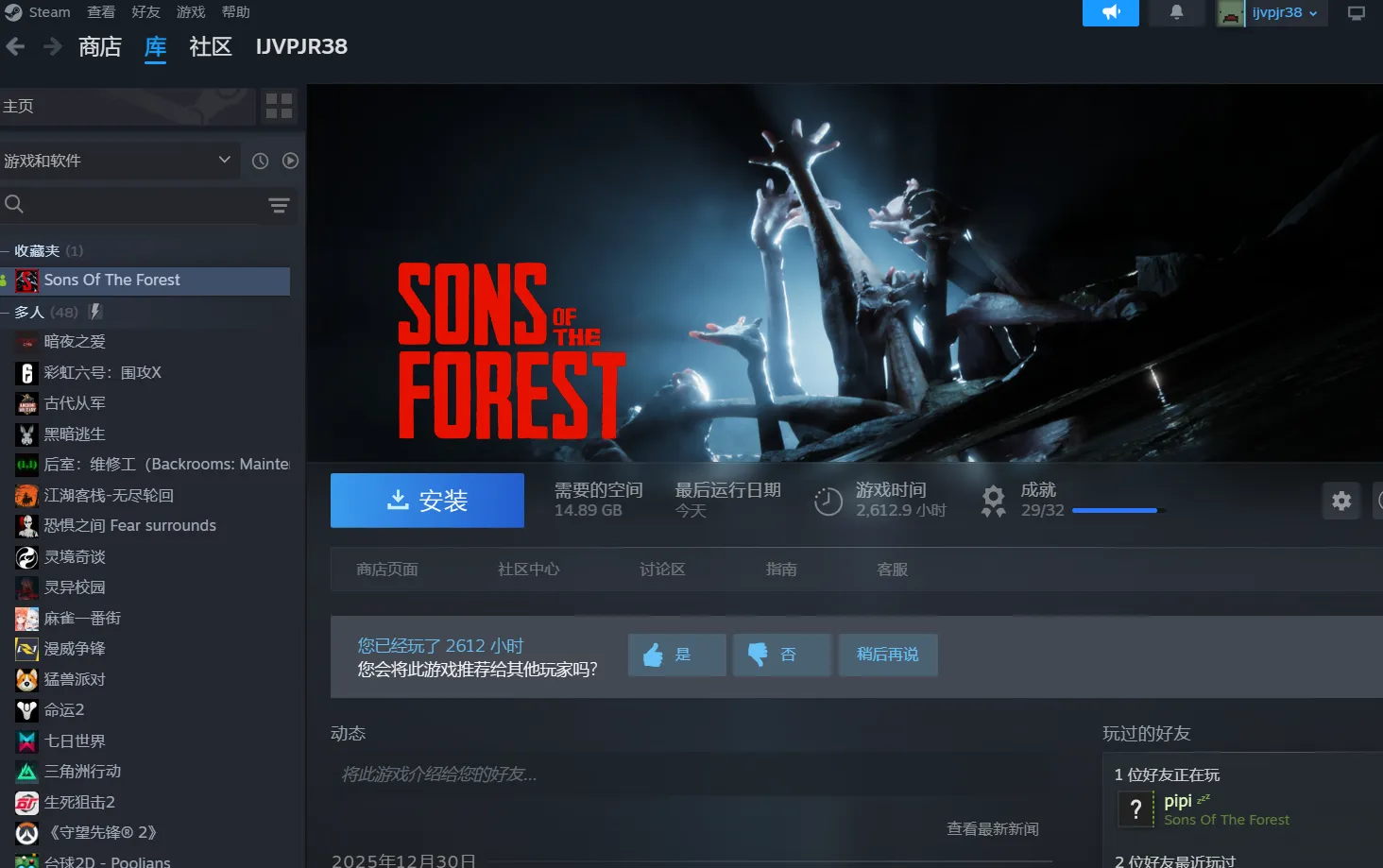Click the achievements progress bar
This screenshot has width=1383, height=868.
1115,511
